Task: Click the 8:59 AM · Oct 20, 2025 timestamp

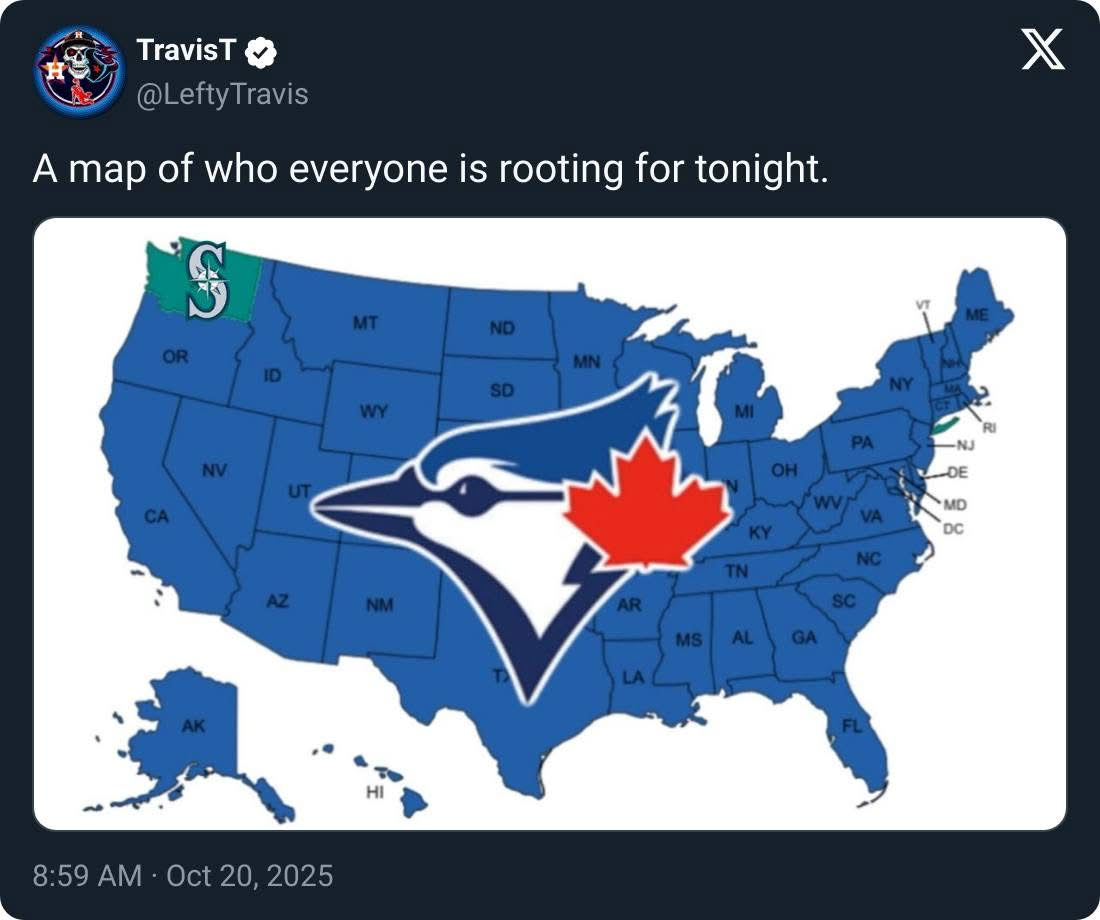Action: point(183,876)
